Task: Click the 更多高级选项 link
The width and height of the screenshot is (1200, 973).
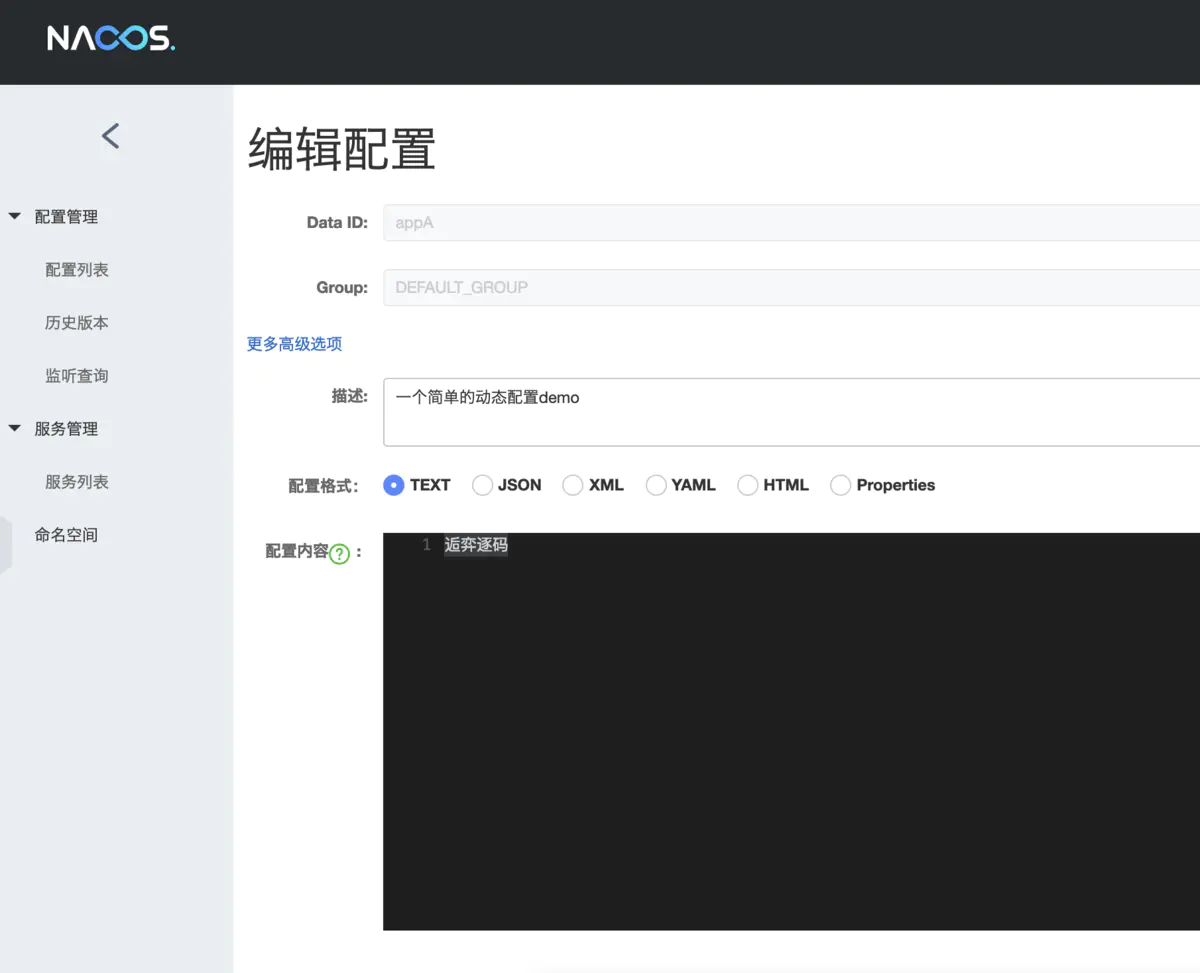Action: pos(295,343)
